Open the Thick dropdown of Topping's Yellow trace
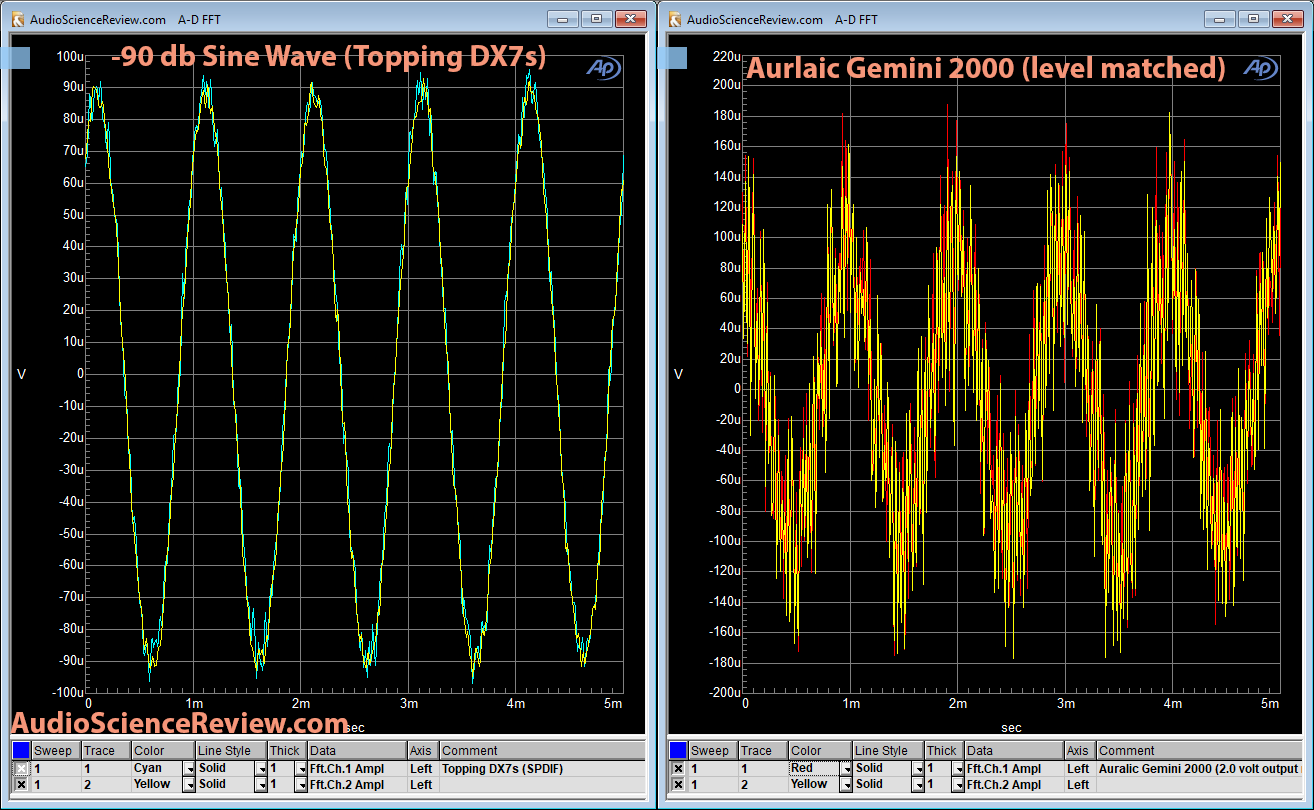 pos(301,784)
